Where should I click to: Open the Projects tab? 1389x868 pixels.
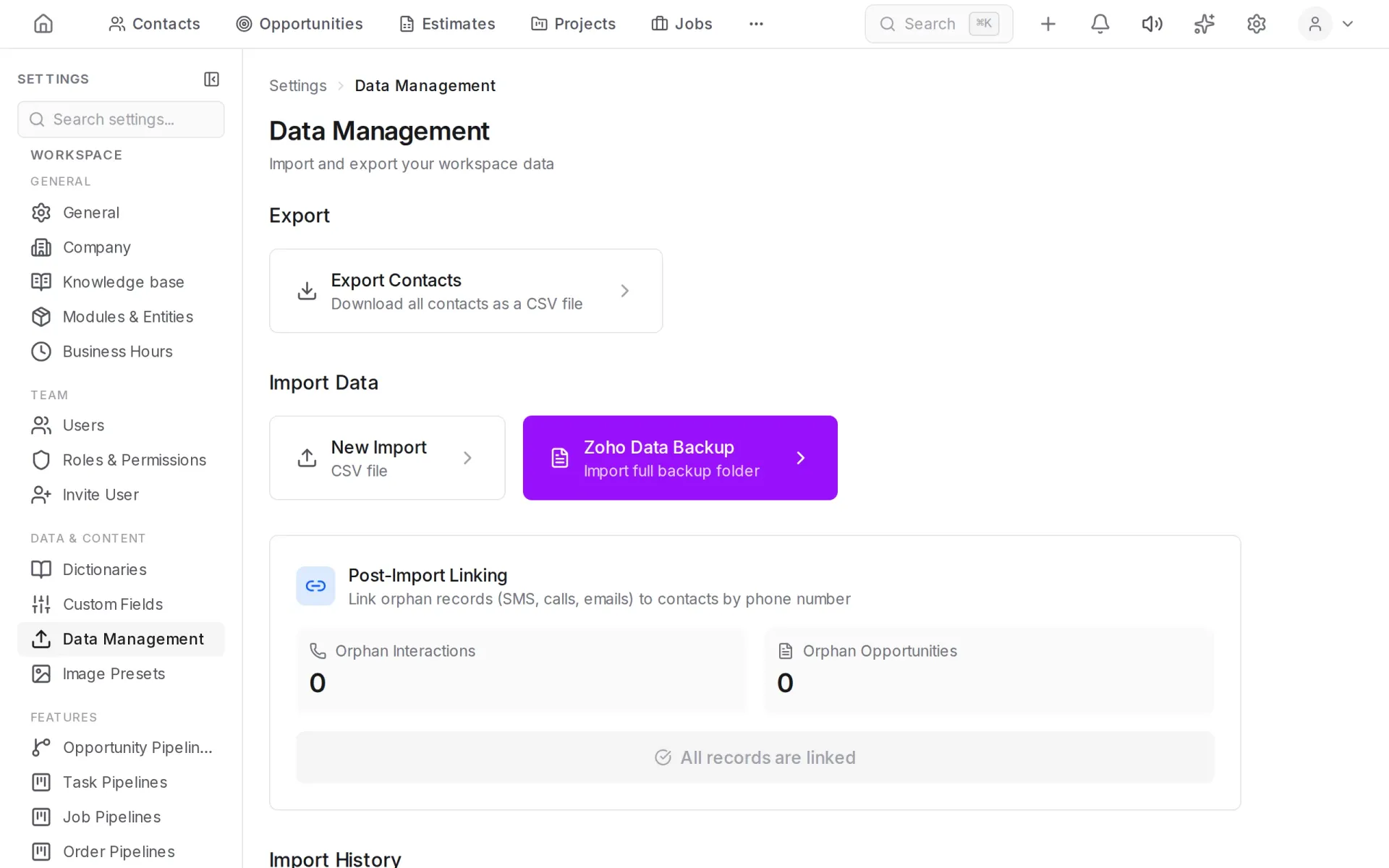(x=573, y=24)
